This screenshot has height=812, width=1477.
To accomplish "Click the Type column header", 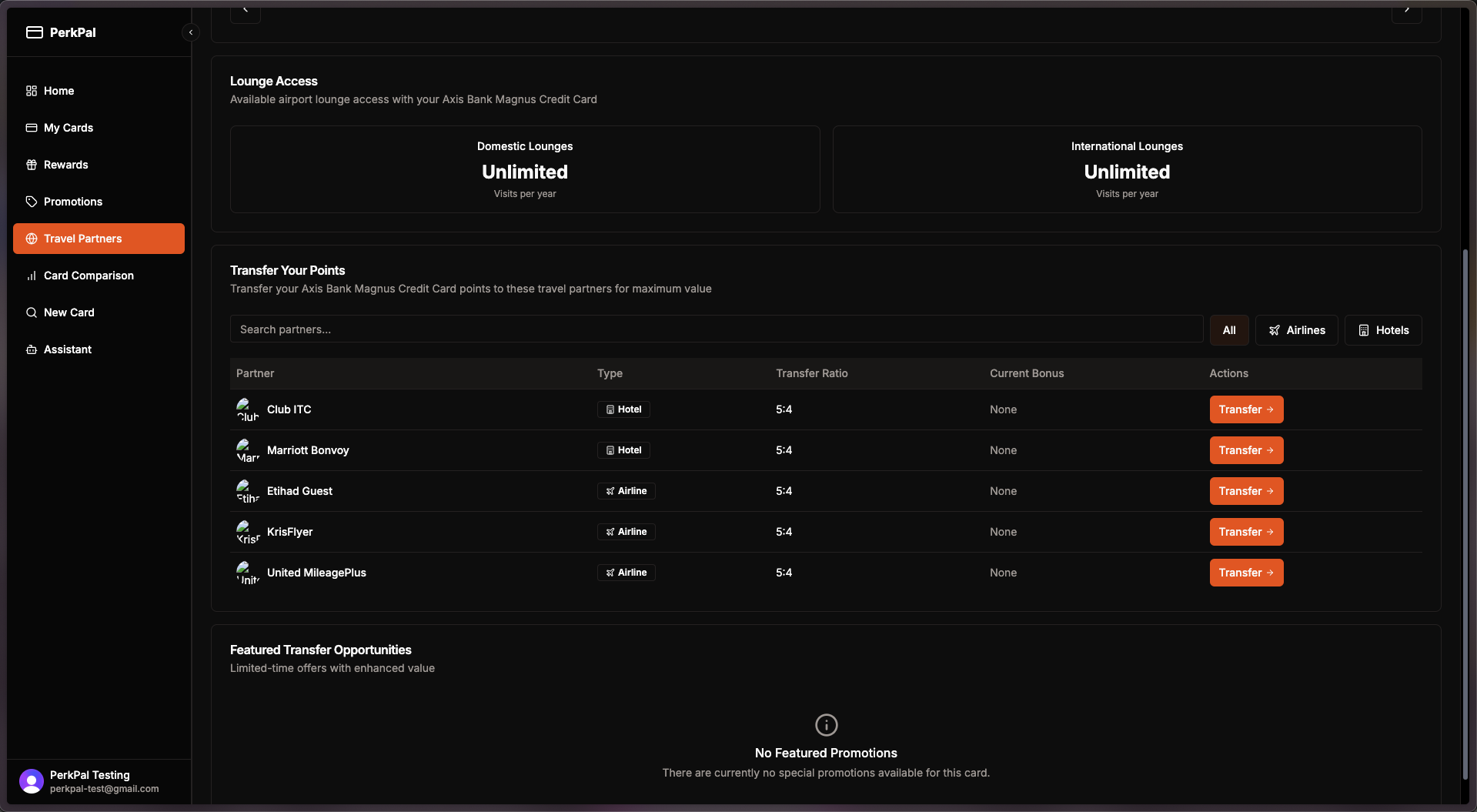I will 610,373.
